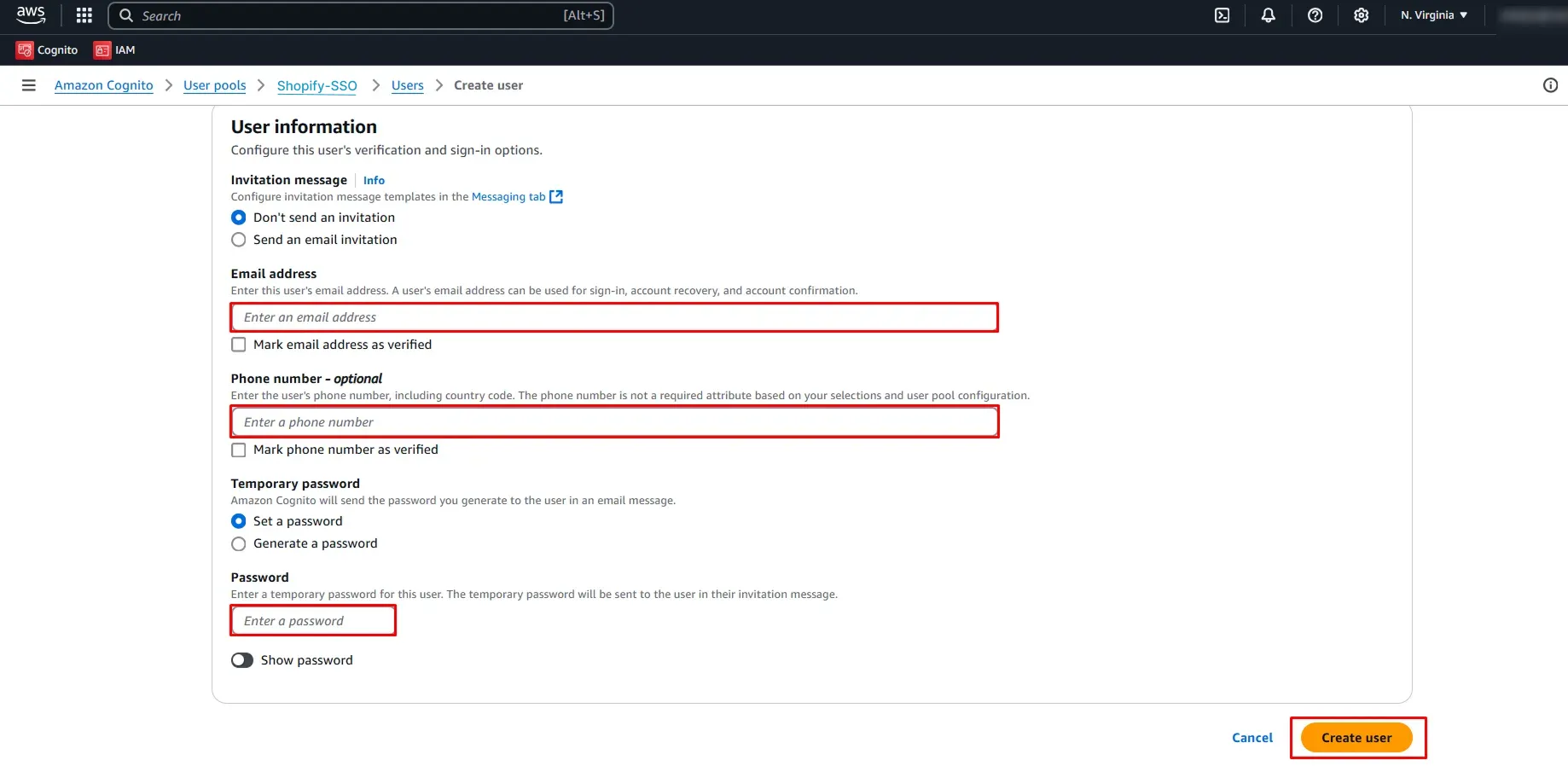The width and height of the screenshot is (1568, 766).
Task: Click the Messaging tab external link icon
Action: click(556, 197)
